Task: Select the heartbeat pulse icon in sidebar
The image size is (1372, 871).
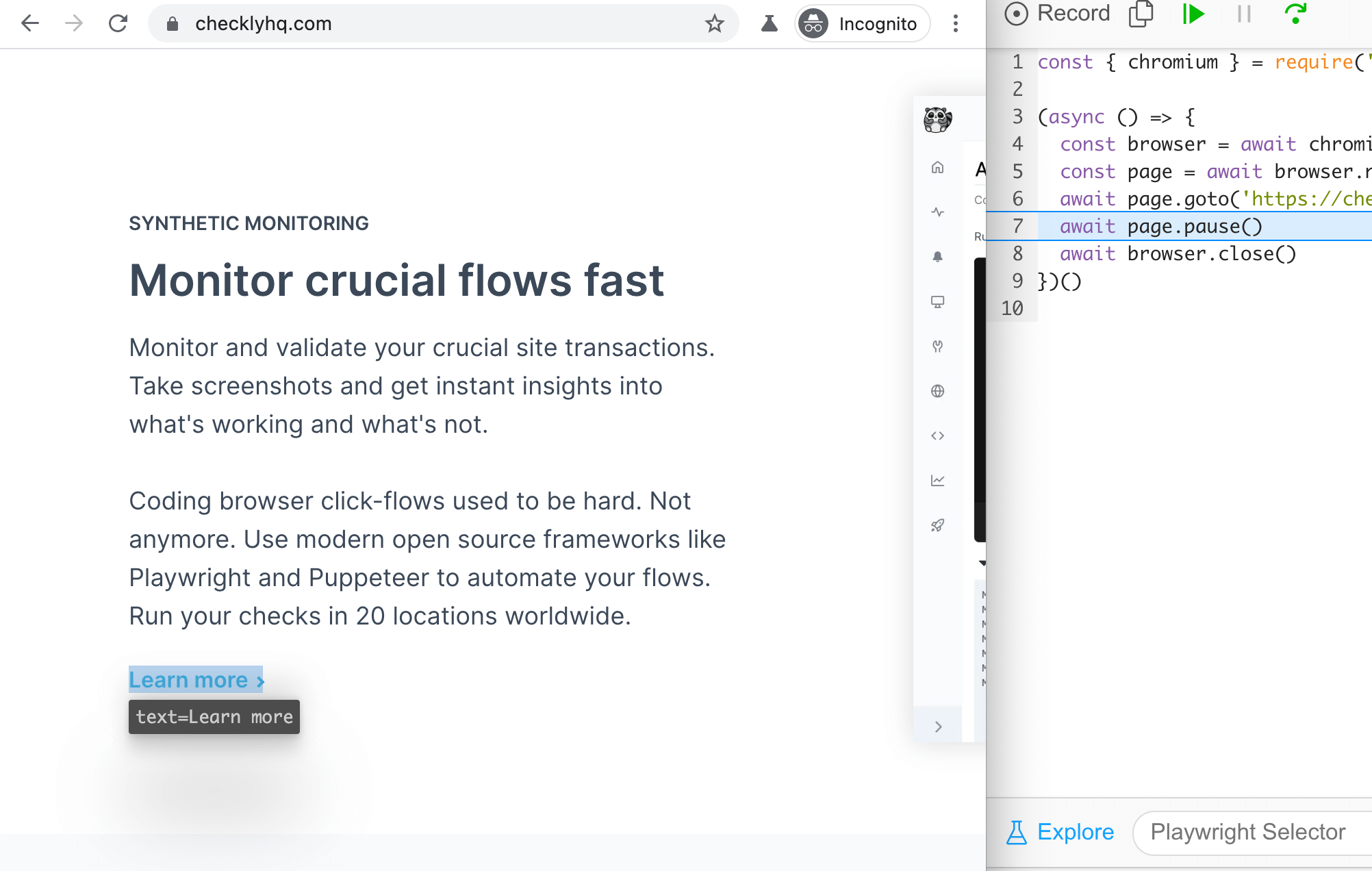Action: click(937, 212)
